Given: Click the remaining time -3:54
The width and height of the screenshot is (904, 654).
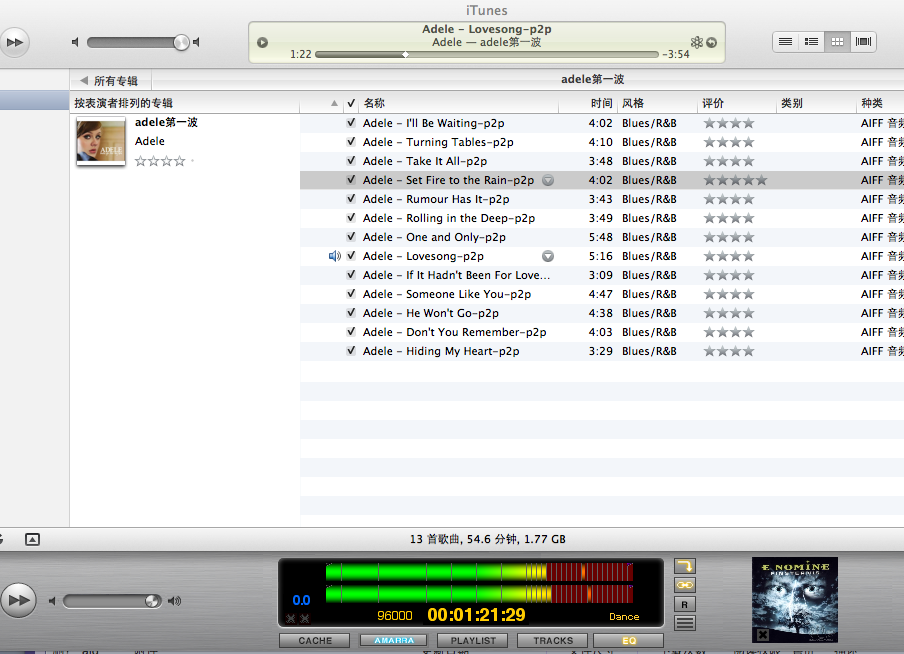Looking at the screenshot, I should [676, 54].
